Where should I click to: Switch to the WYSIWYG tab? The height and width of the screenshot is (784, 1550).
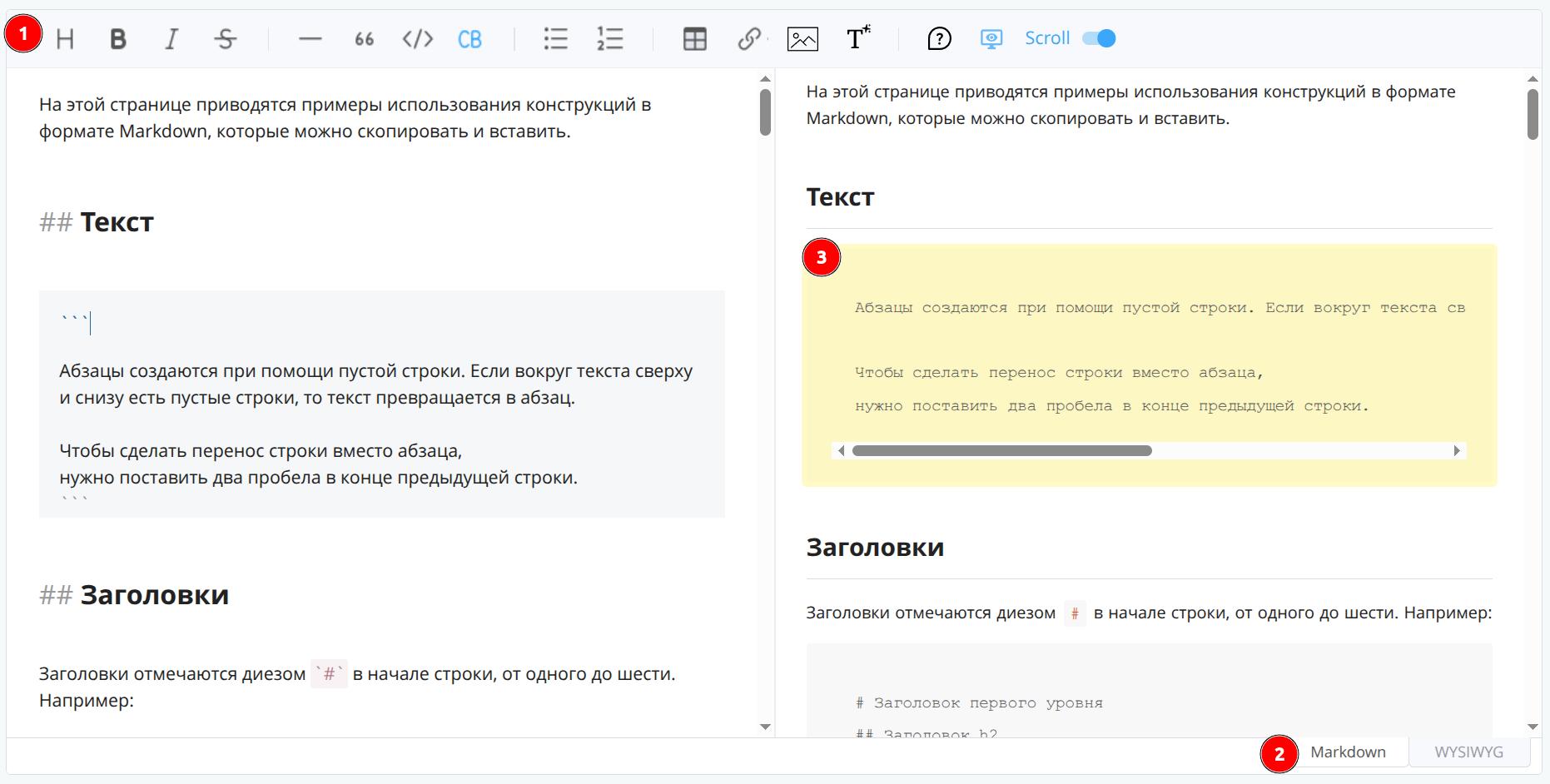[x=1468, y=752]
